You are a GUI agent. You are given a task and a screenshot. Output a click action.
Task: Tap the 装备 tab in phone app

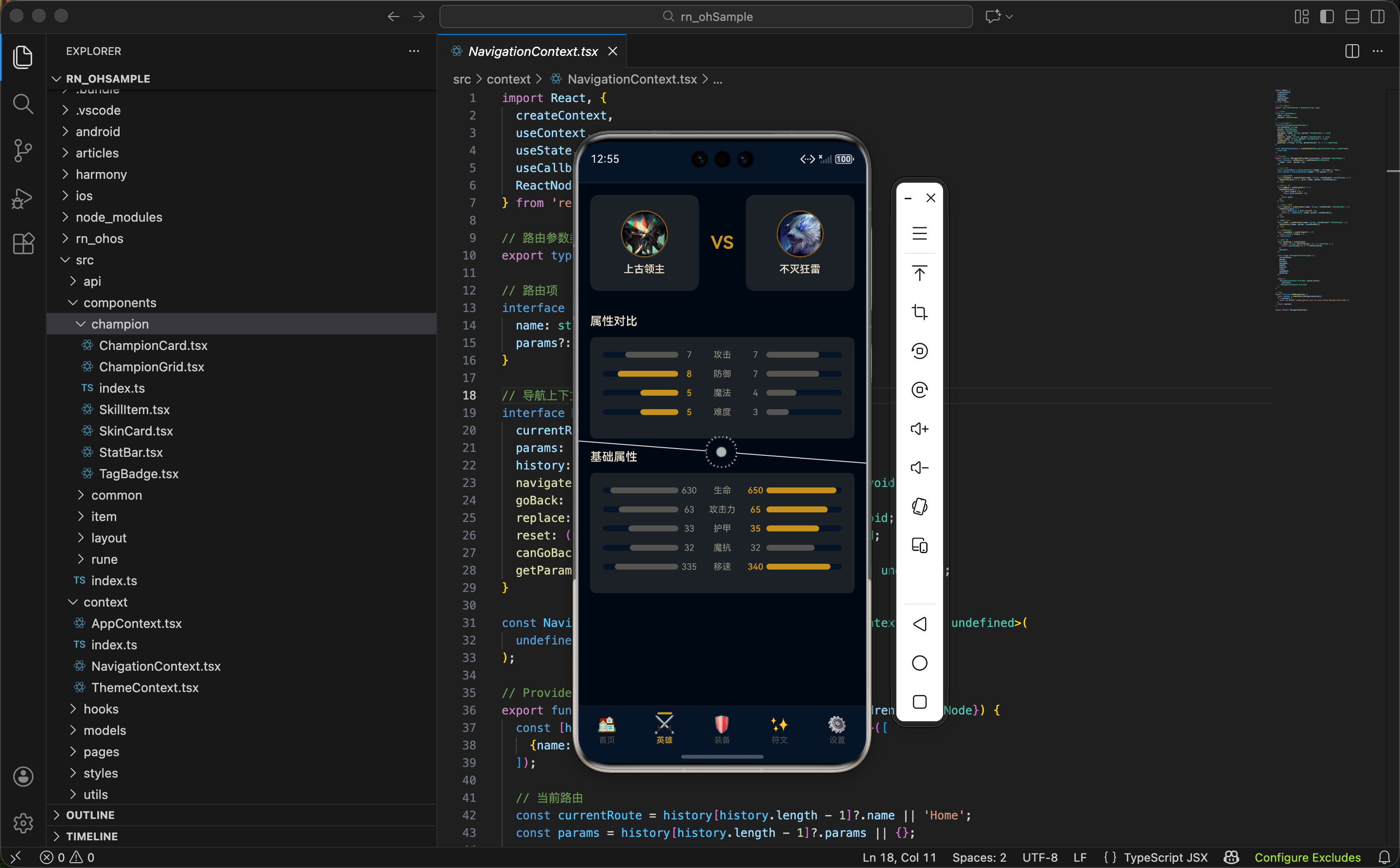(x=722, y=729)
